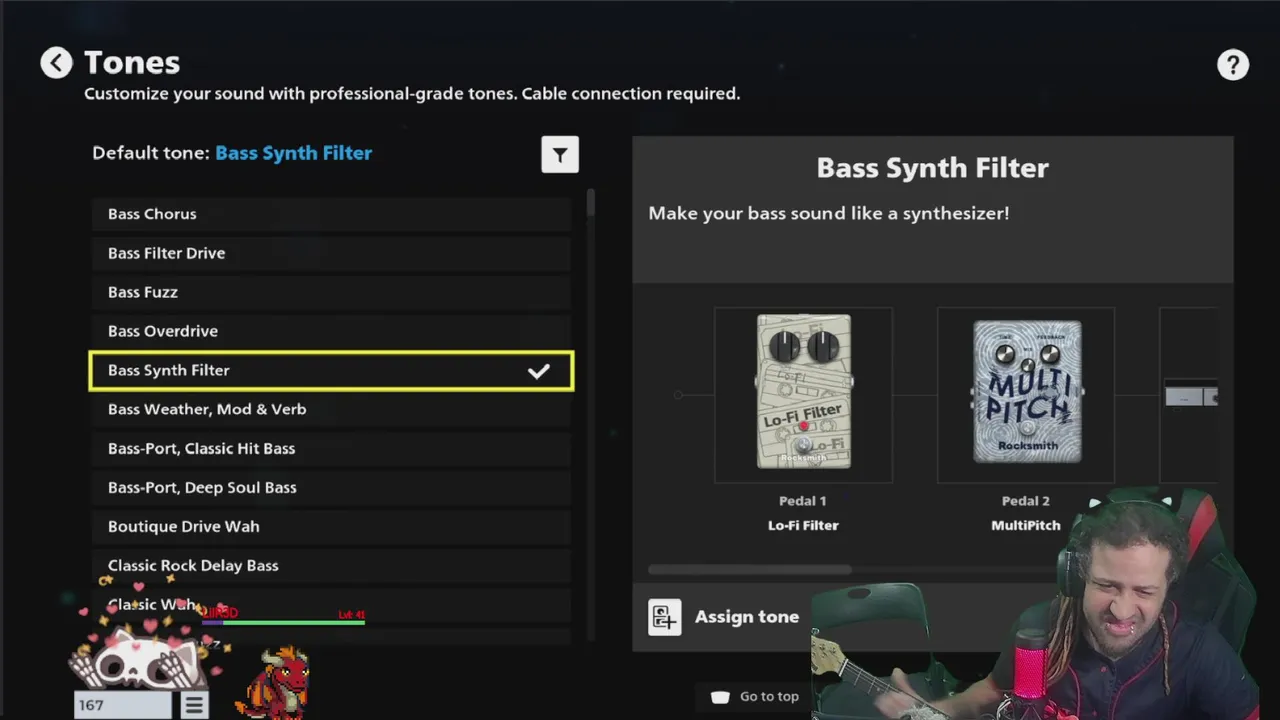Click the Bass Synth Filter panel title

[x=932, y=168]
